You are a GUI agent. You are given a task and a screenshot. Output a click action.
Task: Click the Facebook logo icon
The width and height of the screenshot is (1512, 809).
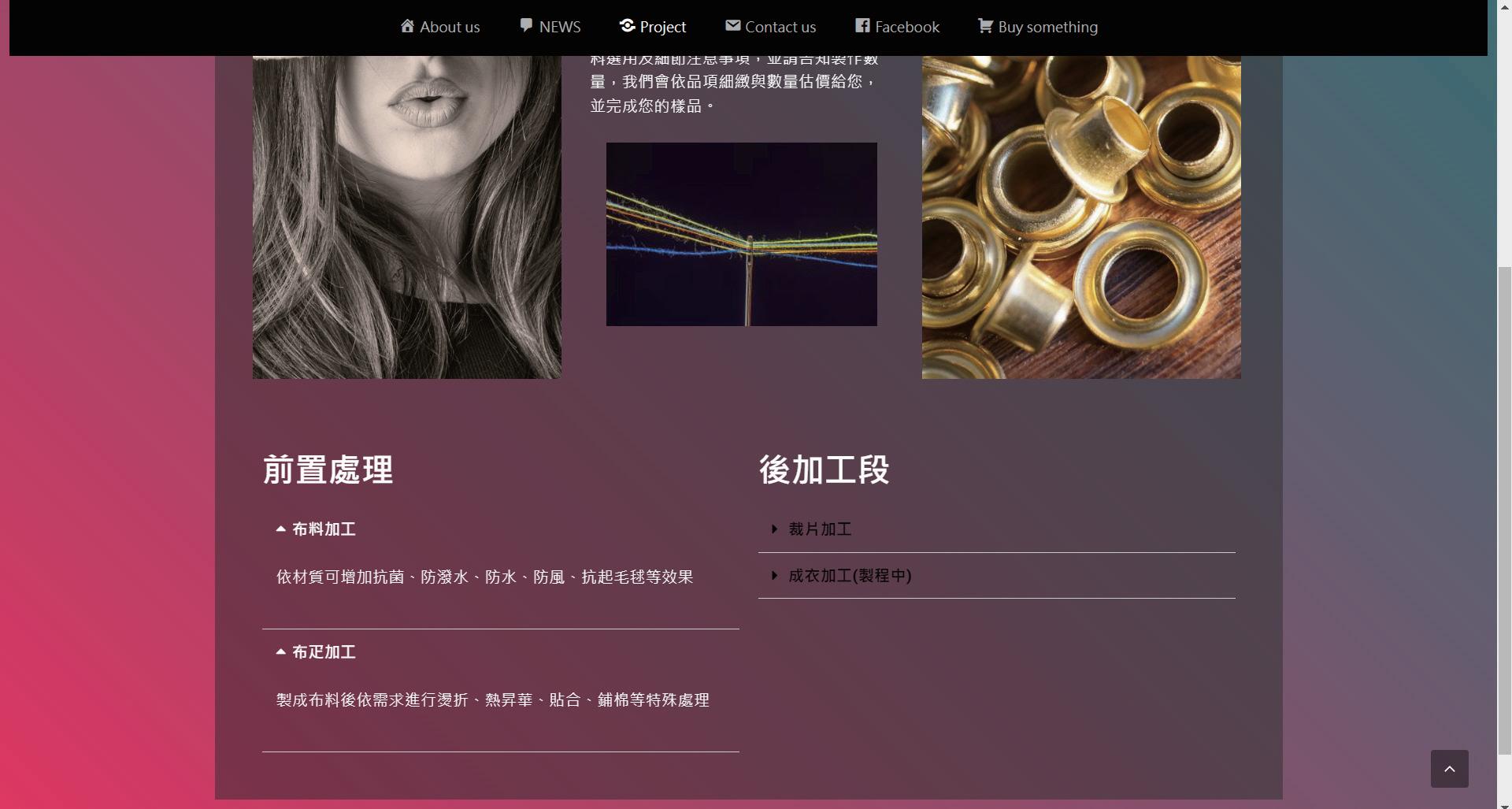coord(862,26)
